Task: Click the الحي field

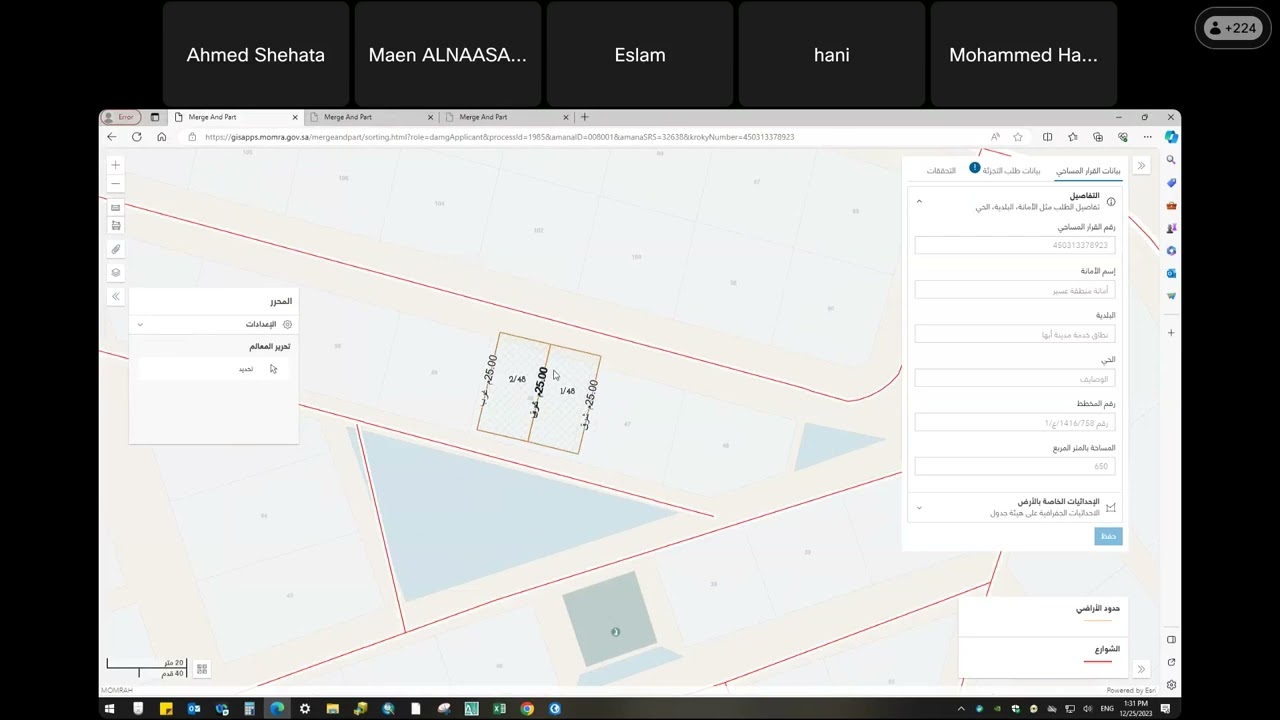Action: pos(1013,380)
